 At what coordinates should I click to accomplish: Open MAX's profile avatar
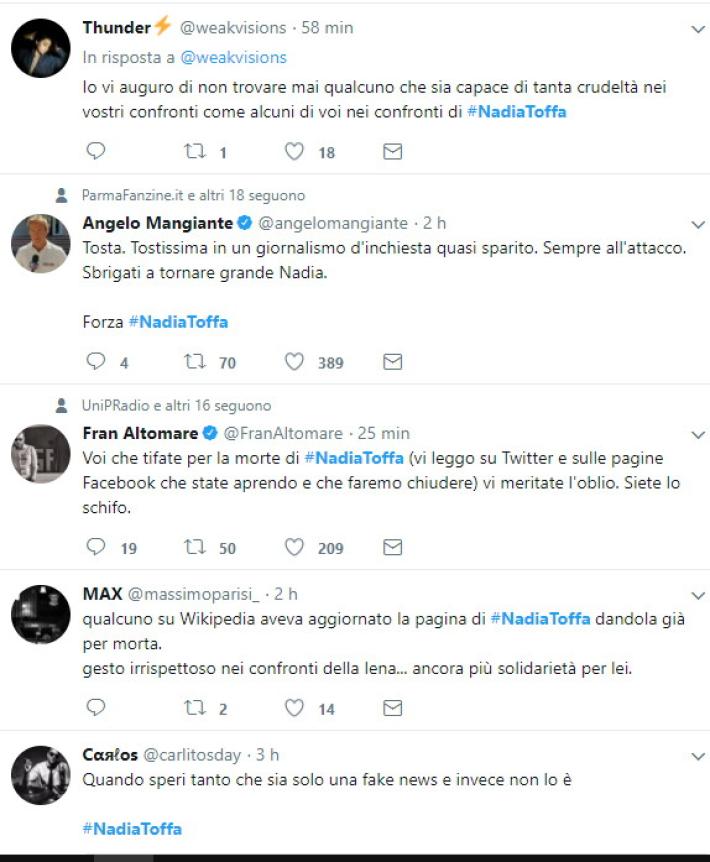(40, 614)
